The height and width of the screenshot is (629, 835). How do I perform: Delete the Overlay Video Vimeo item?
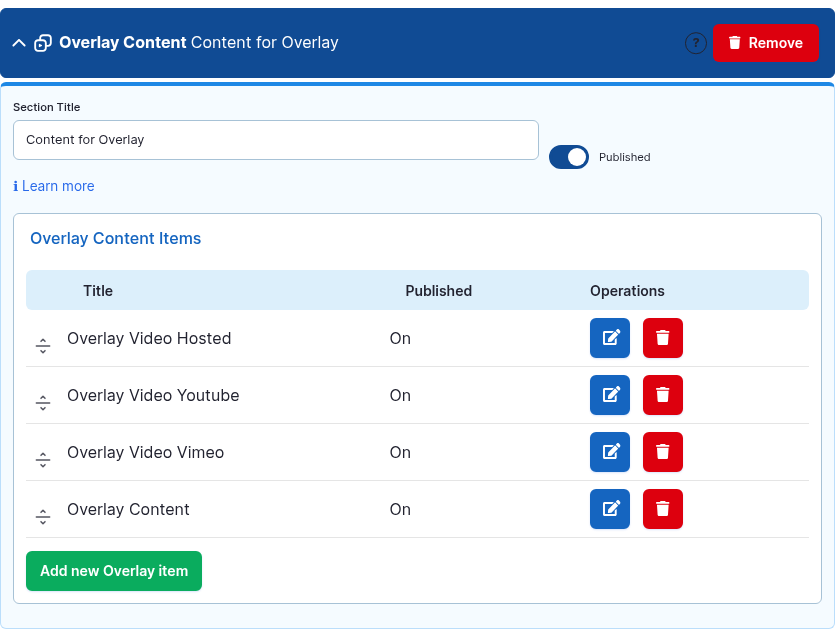pyautogui.click(x=662, y=452)
